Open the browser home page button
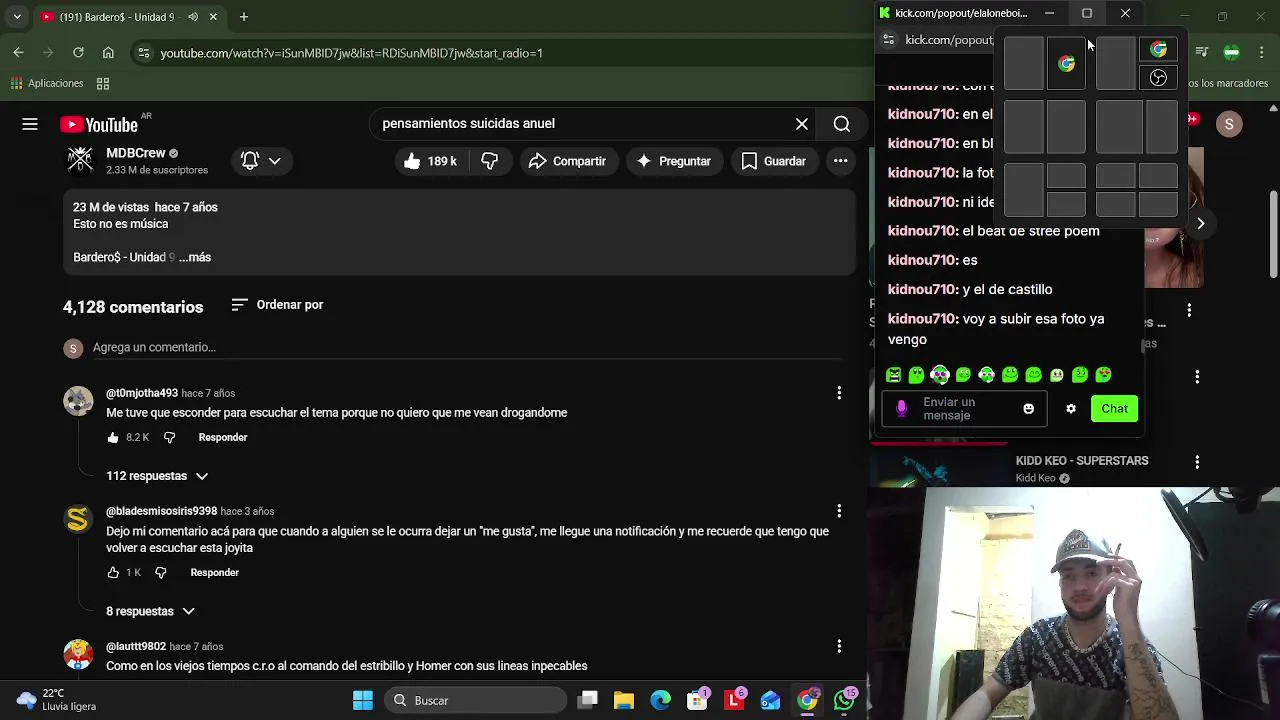This screenshot has width=1280, height=720. pyautogui.click(x=108, y=52)
